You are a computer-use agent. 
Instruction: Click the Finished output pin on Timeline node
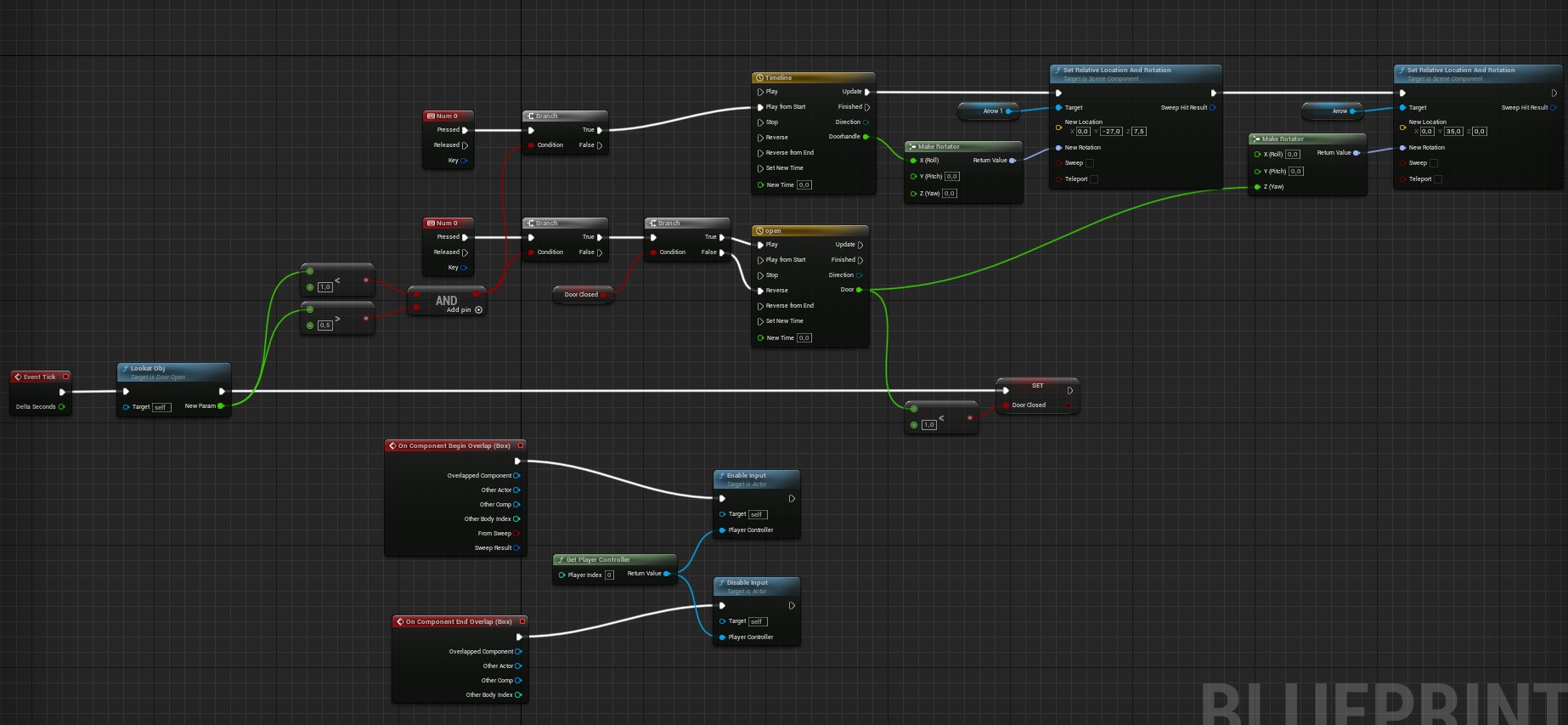[x=866, y=107]
